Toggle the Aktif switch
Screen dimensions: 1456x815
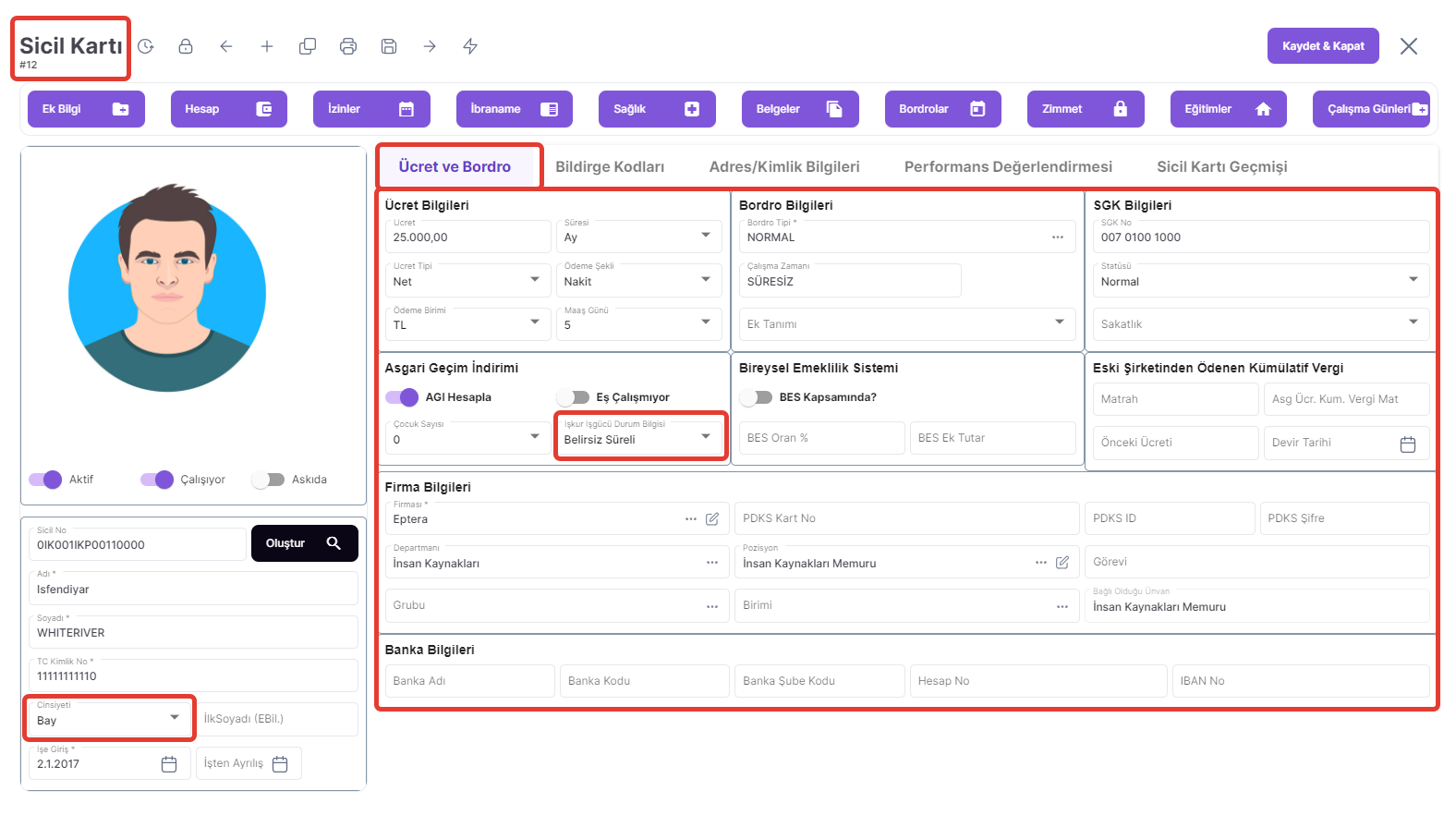coord(45,480)
